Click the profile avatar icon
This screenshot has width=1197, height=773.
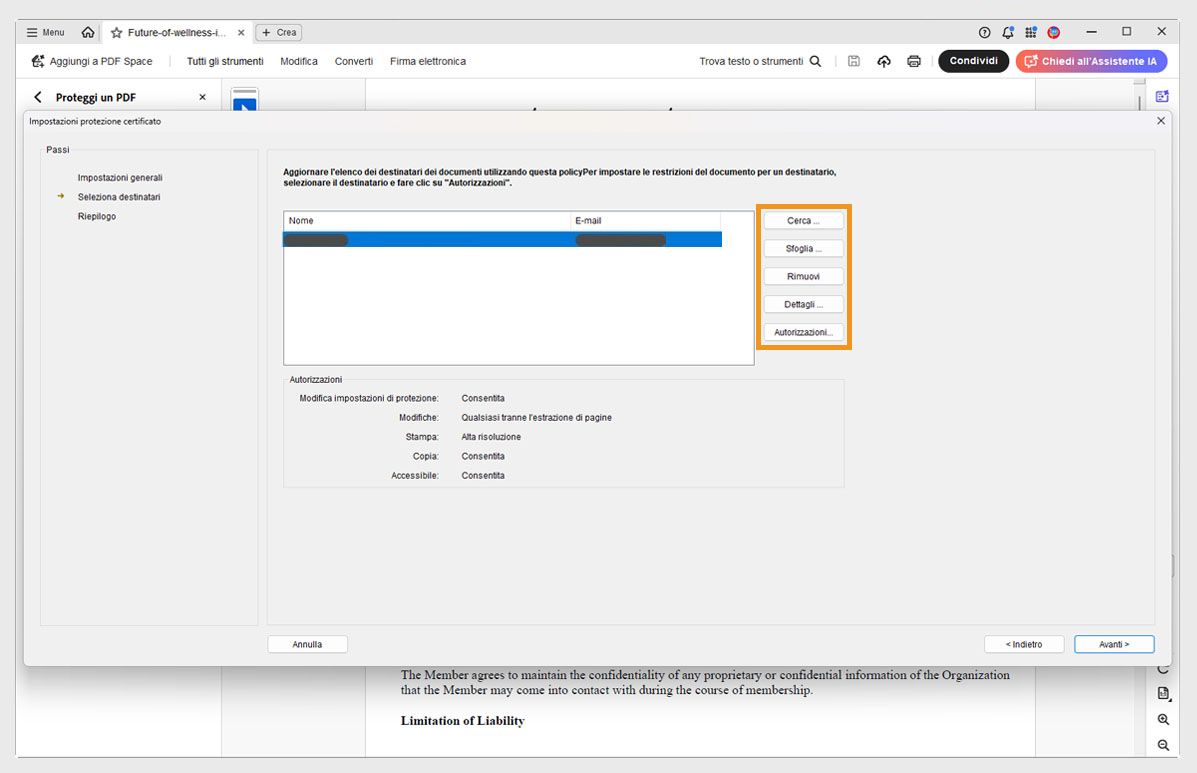point(1053,31)
